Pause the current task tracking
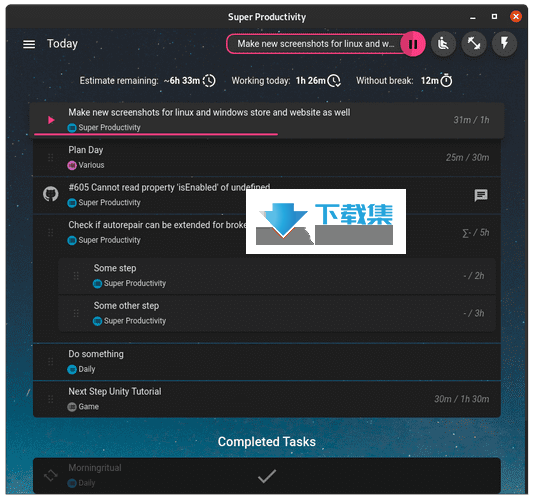The width and height of the screenshot is (534, 500). point(413,44)
